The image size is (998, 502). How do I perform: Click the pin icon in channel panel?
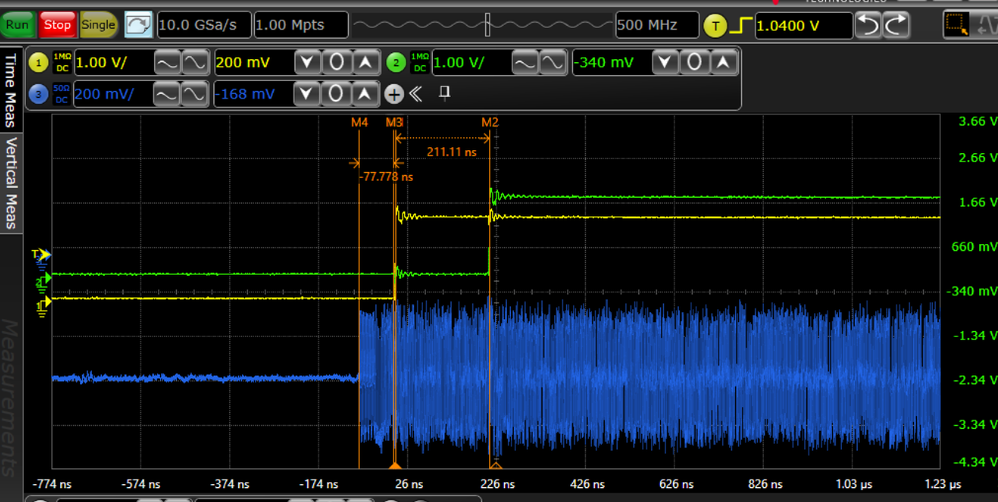point(445,93)
